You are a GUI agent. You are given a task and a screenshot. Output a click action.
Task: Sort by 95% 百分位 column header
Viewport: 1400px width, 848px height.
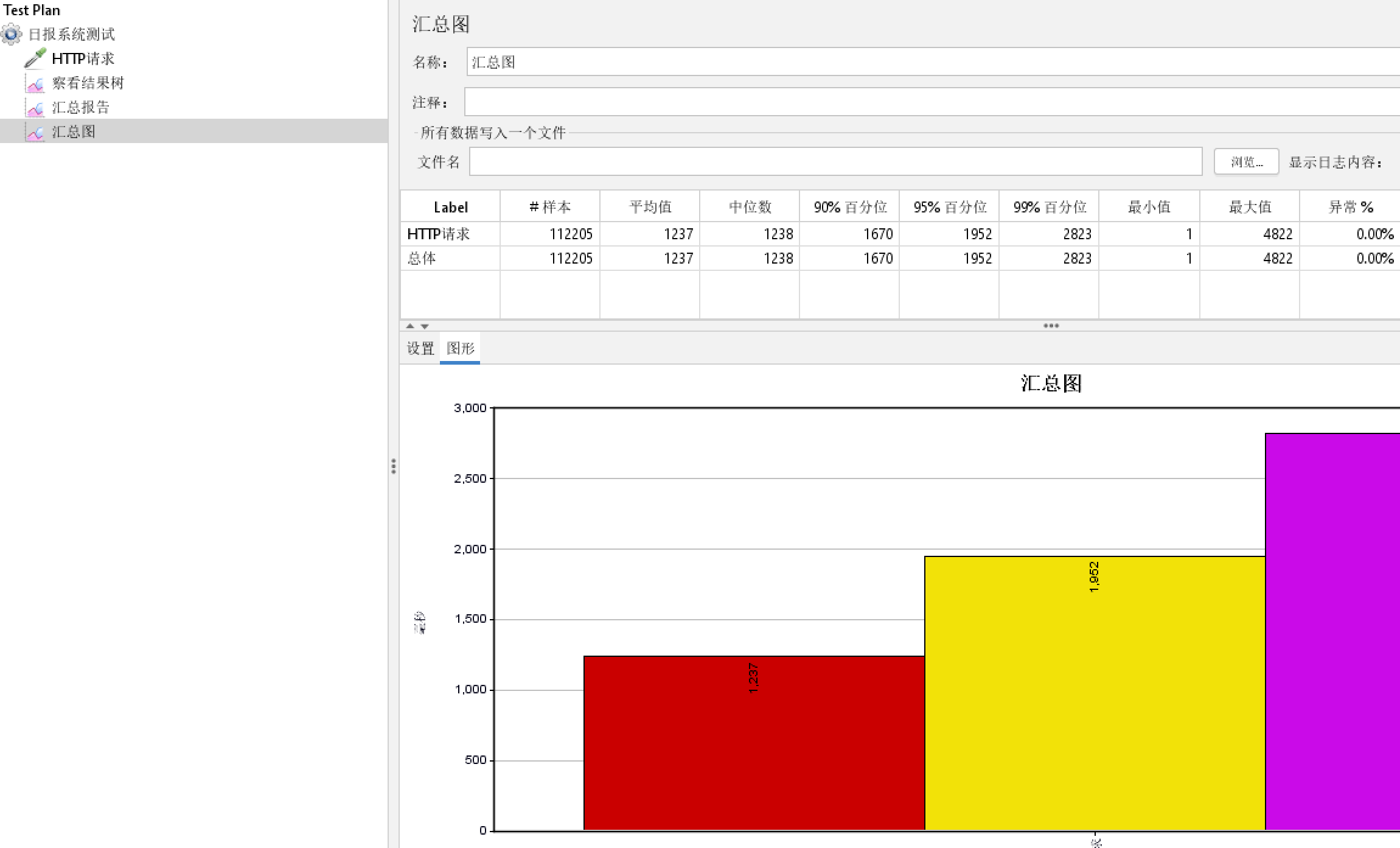[x=949, y=207]
